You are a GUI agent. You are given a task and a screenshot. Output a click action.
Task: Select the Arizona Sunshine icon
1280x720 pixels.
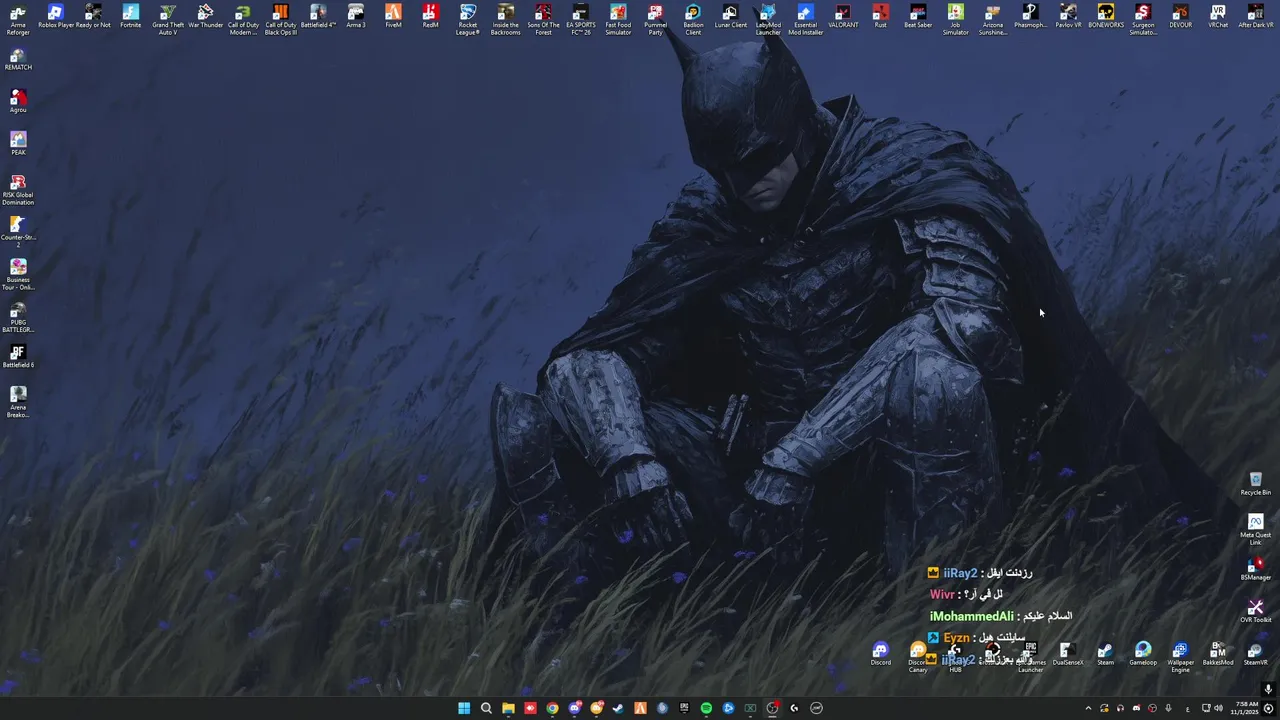993,19
